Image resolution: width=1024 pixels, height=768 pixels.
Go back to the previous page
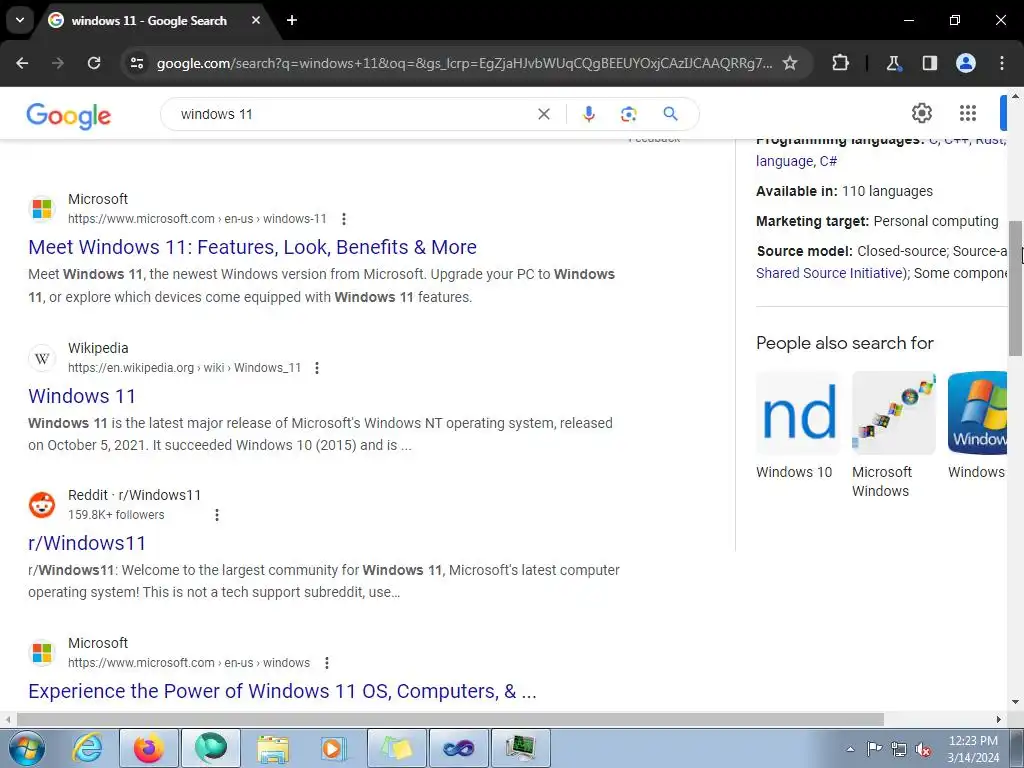[x=22, y=63]
